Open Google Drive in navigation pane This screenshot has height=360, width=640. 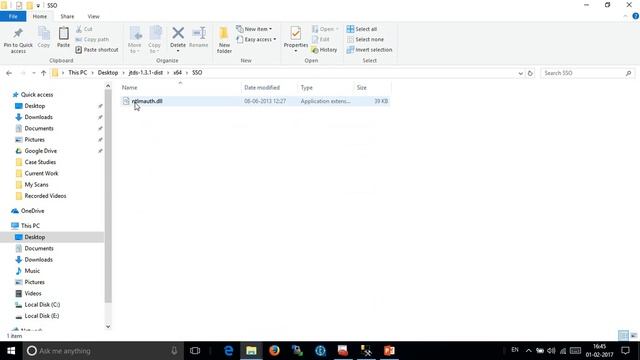coord(40,151)
